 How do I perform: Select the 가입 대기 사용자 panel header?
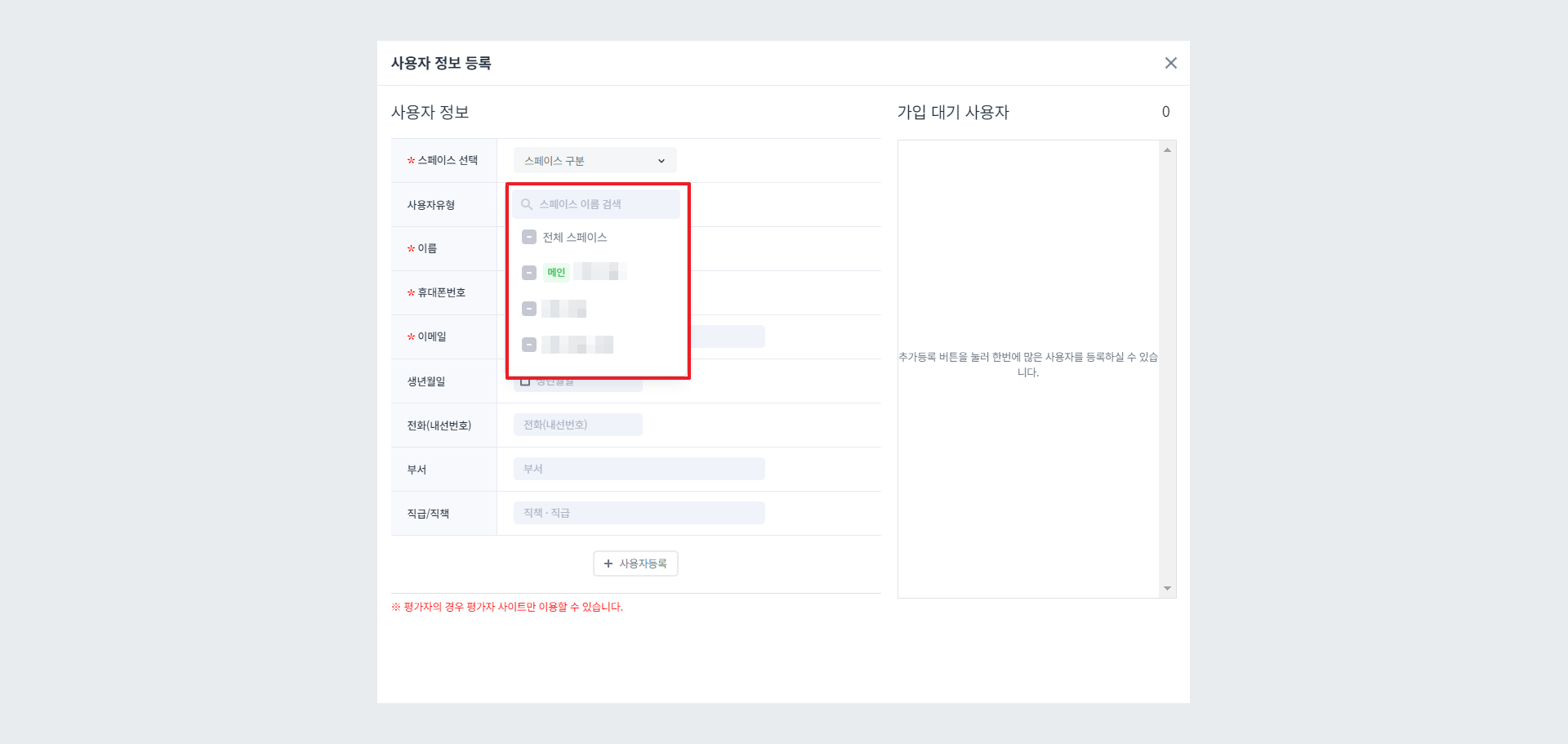point(952,113)
